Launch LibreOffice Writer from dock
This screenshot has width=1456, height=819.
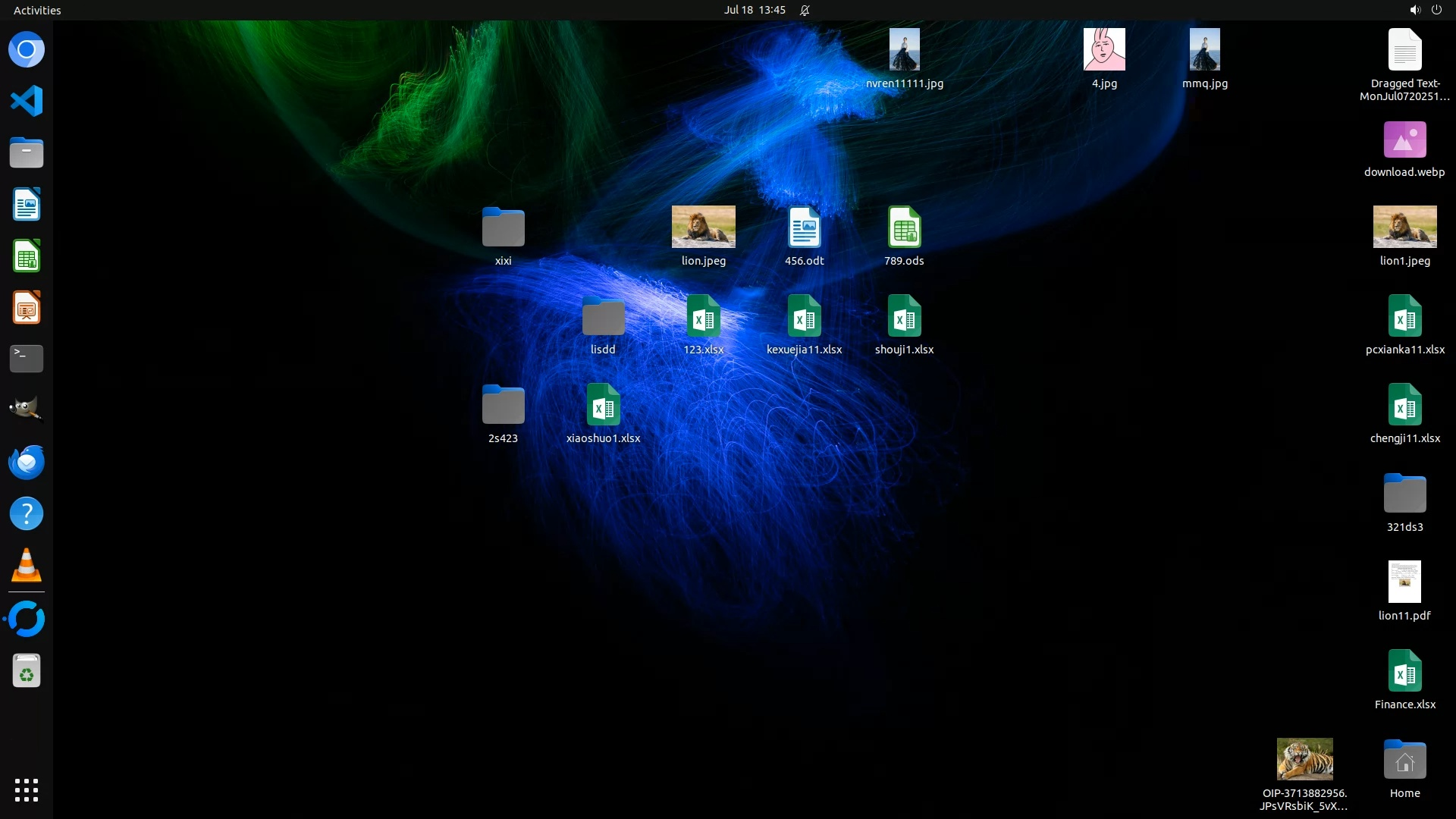pyautogui.click(x=27, y=205)
